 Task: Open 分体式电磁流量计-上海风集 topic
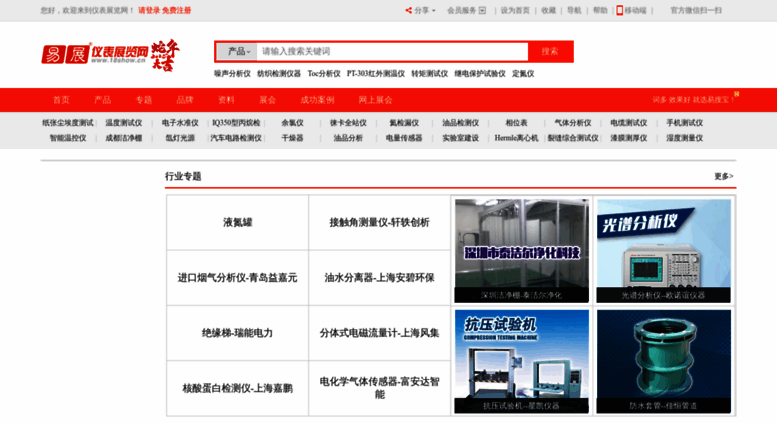tap(379, 333)
